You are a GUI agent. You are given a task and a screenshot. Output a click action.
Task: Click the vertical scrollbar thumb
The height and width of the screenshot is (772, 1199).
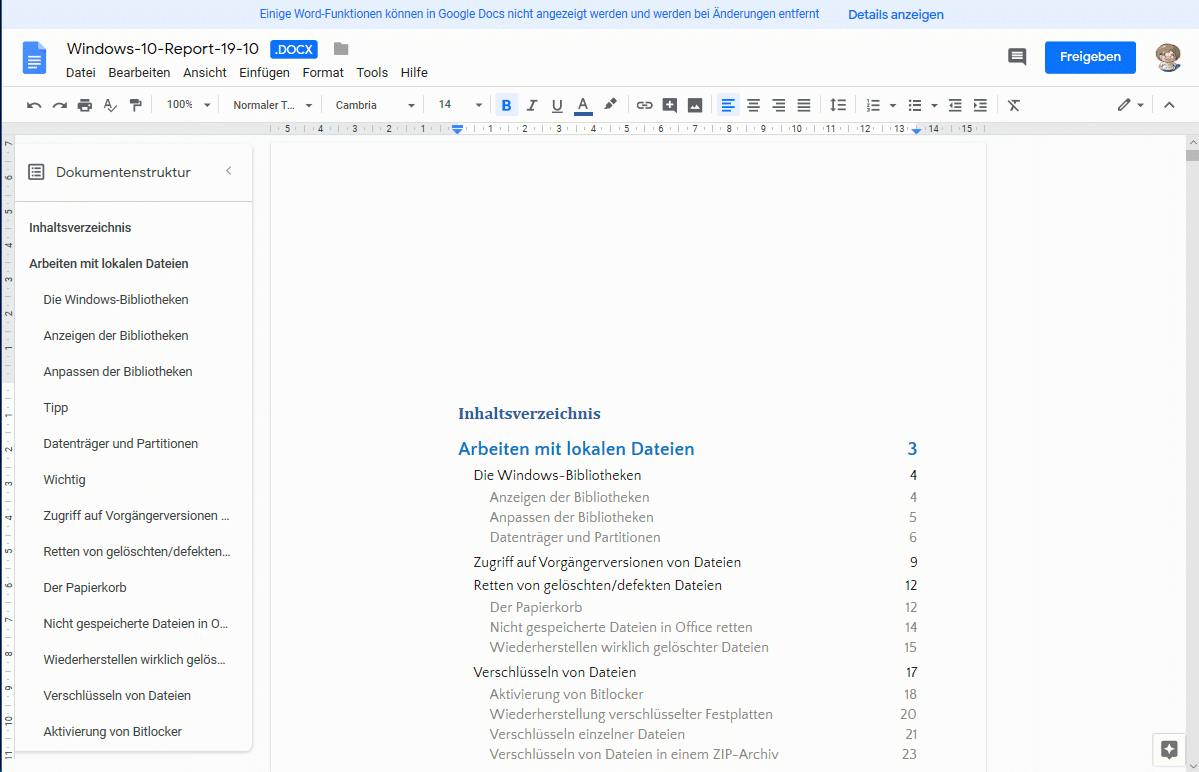point(1192,155)
